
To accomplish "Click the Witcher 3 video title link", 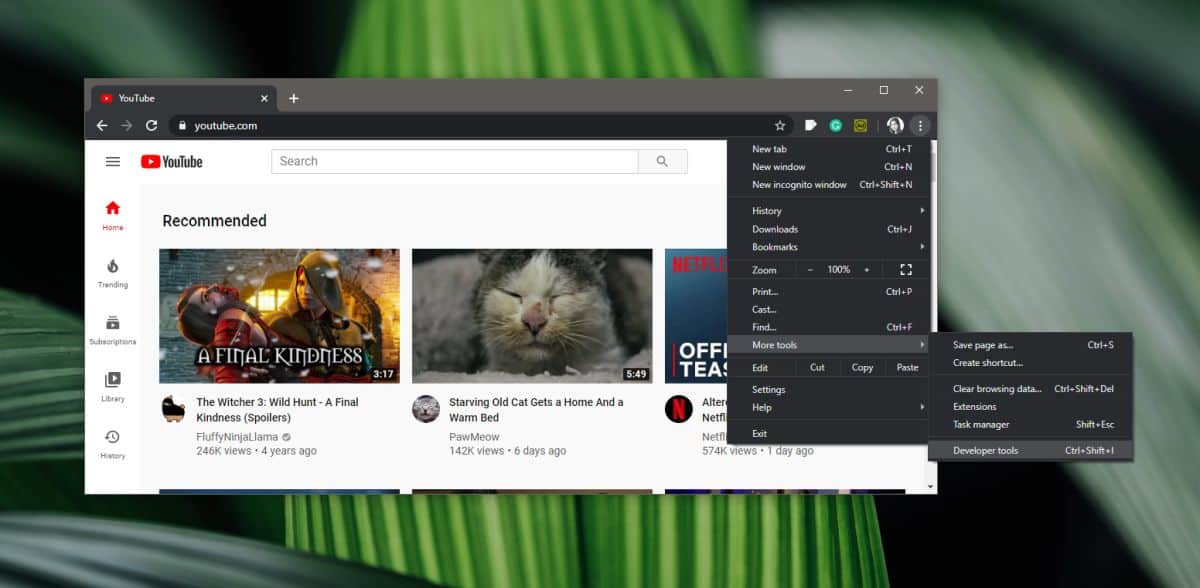I will (x=277, y=410).
